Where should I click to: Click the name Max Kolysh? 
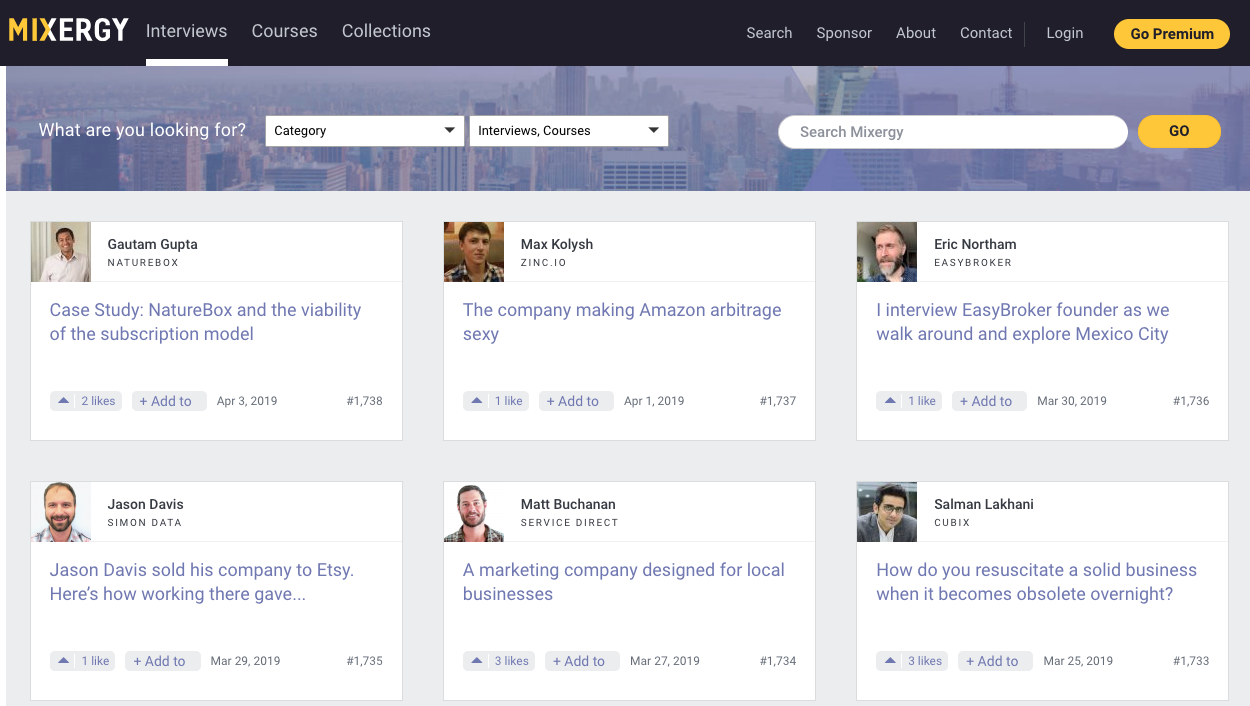(557, 244)
